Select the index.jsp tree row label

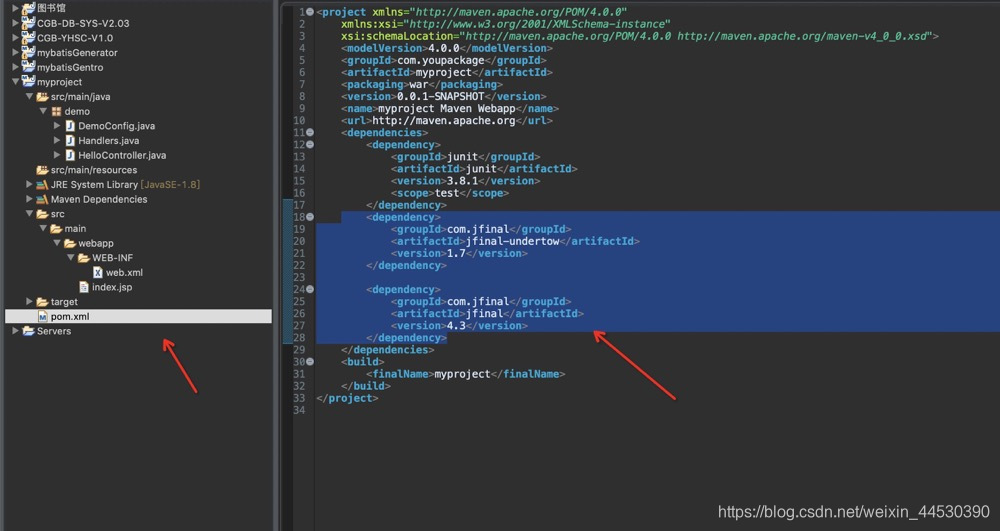[x=112, y=287]
